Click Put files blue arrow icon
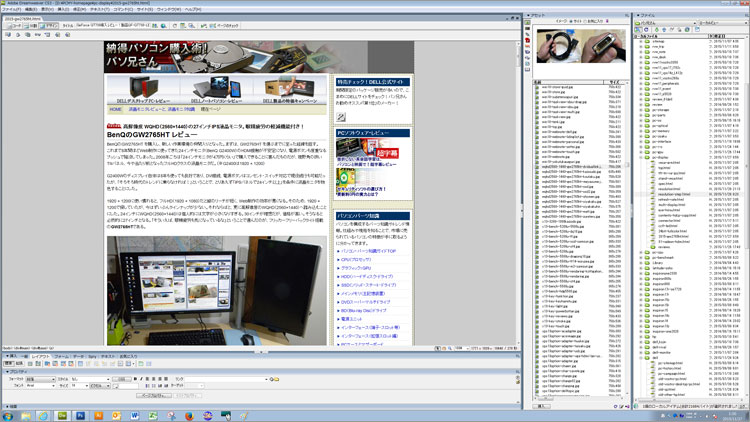 pos(664,30)
